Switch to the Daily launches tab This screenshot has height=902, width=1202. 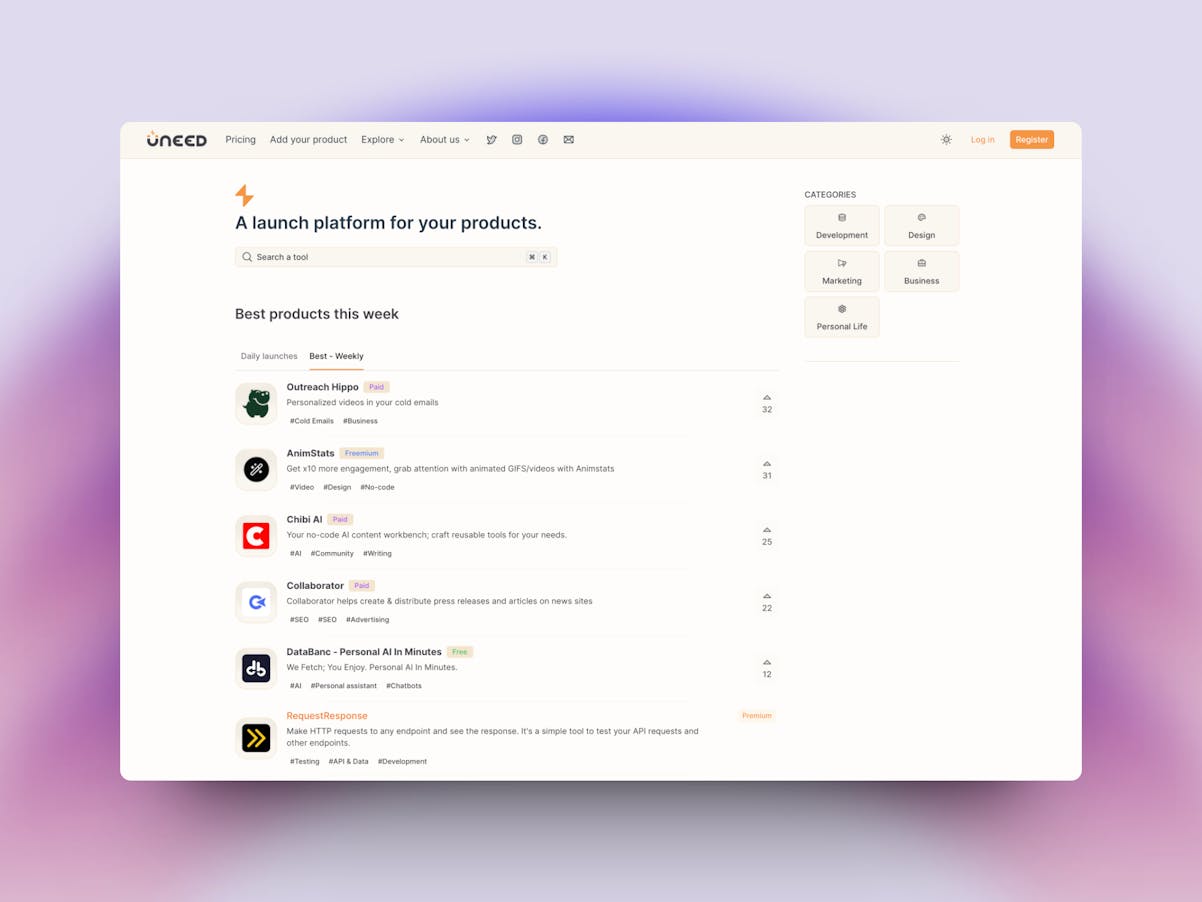point(269,356)
